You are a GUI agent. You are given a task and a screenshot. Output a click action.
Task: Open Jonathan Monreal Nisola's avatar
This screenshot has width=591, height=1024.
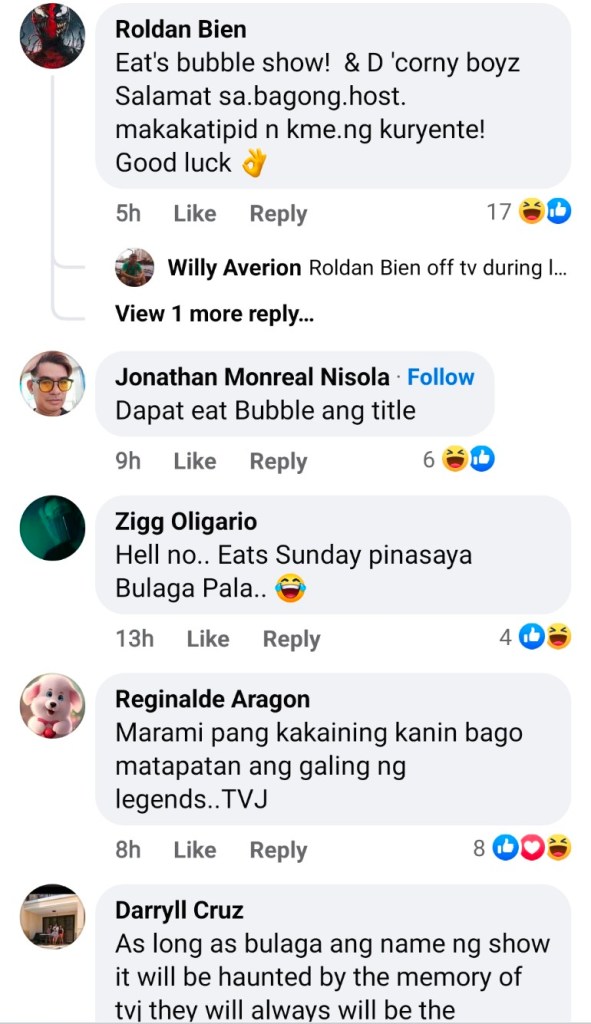pyautogui.click(x=52, y=383)
